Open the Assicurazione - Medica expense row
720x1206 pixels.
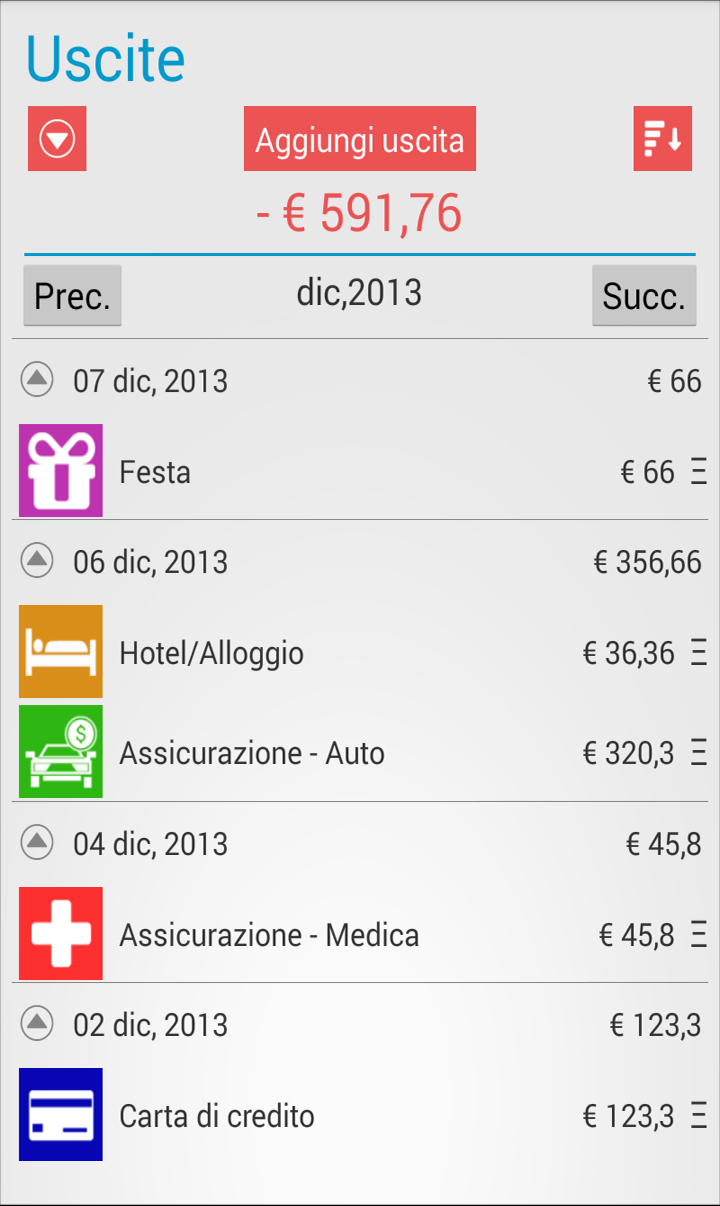point(360,934)
